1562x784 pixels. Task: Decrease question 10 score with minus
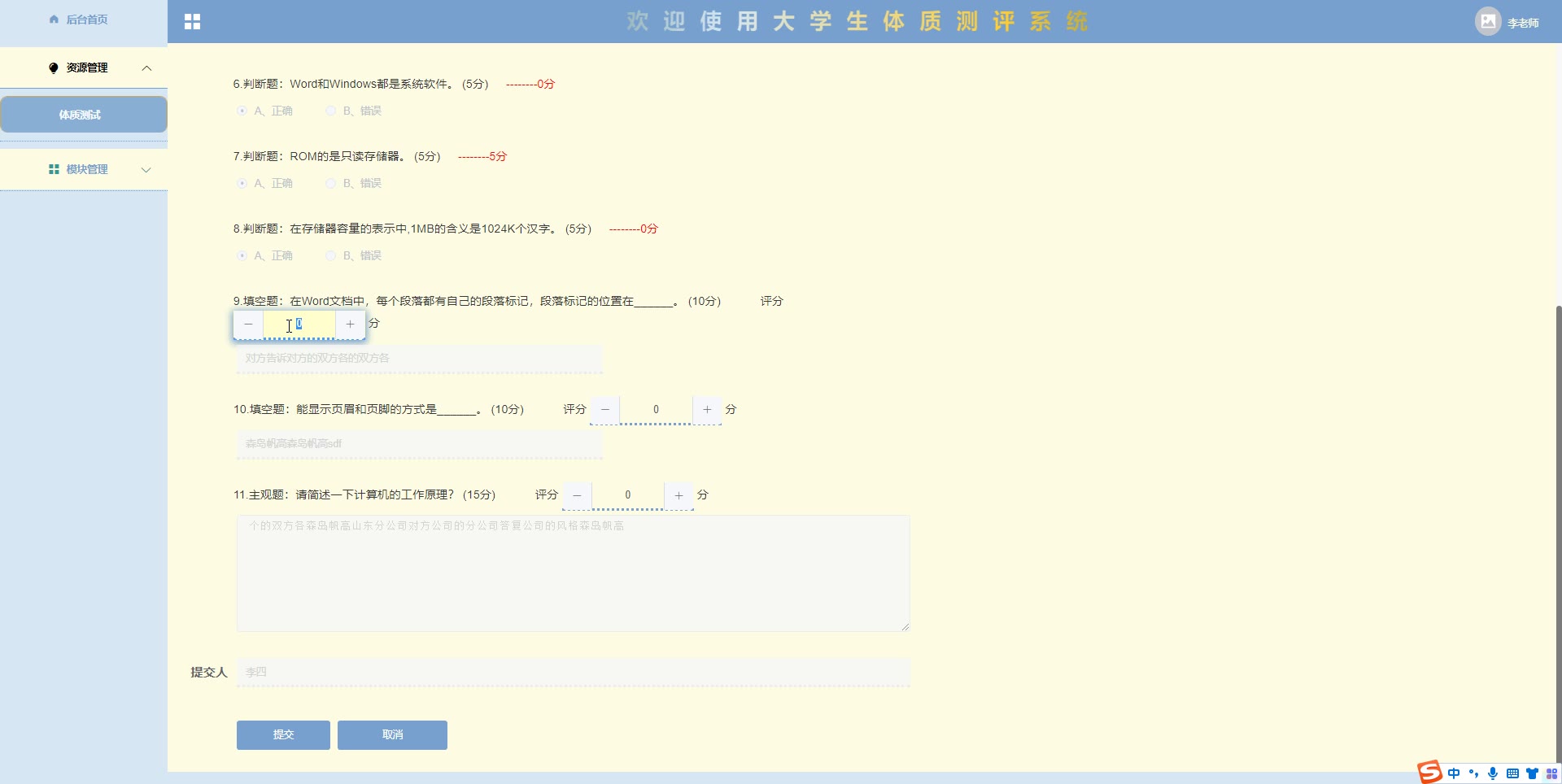604,410
